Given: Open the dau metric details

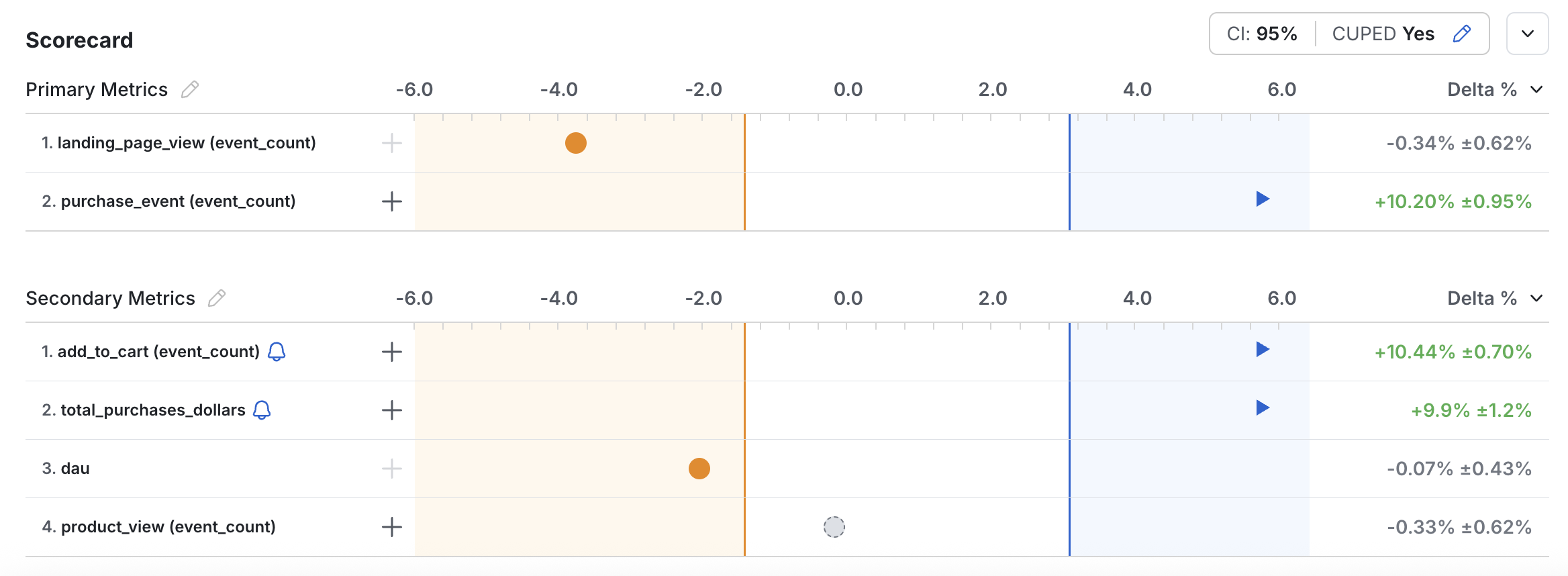Looking at the screenshot, I should coord(76,469).
